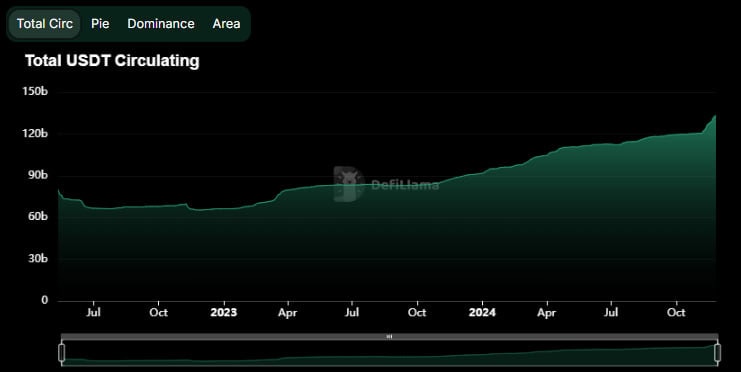Click the right range slider handle
Image resolution: width=741 pixels, height=372 pixels.
tap(717, 353)
